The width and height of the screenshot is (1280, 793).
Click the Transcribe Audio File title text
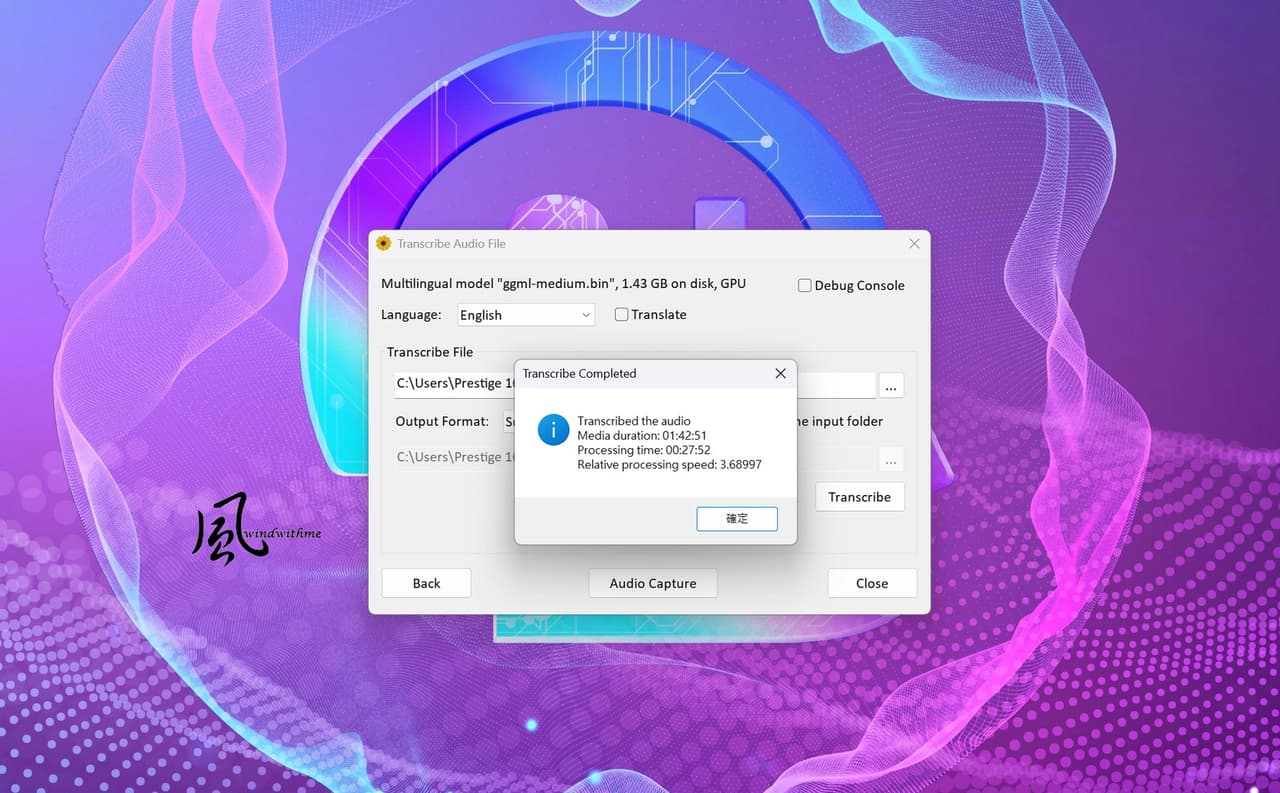451,243
